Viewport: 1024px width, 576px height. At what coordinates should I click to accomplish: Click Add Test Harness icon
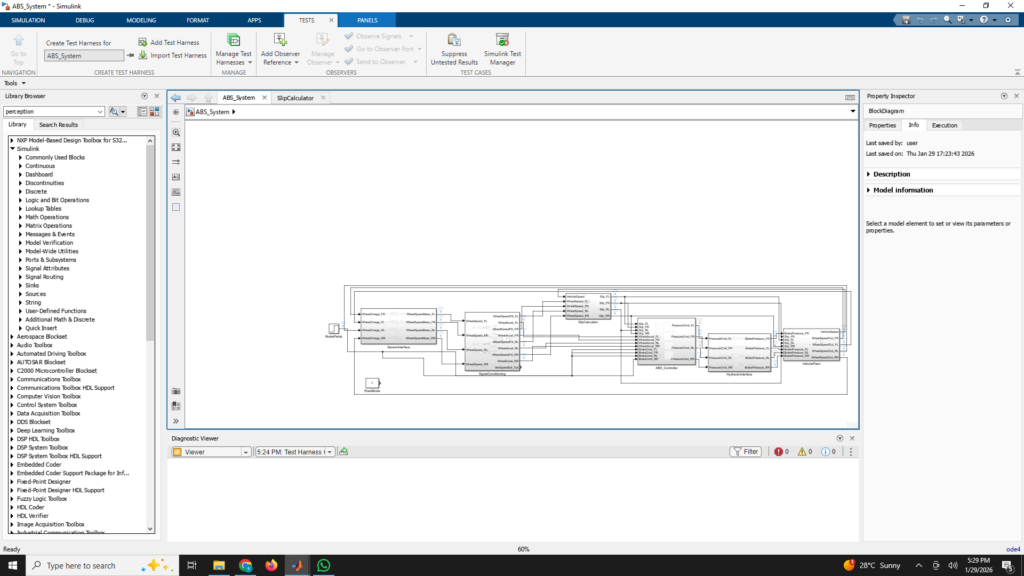pos(142,43)
